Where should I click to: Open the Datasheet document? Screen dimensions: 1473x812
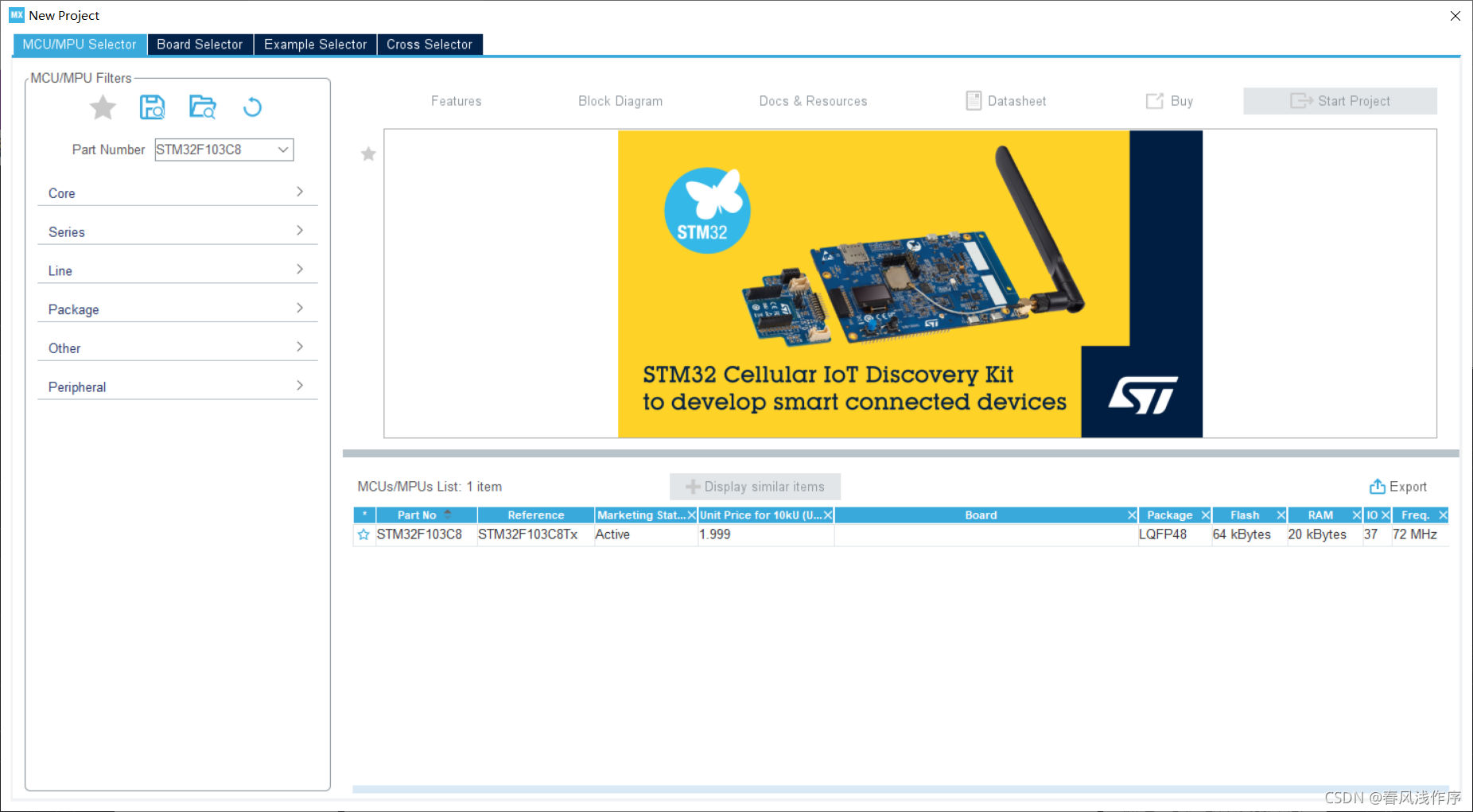[1005, 101]
